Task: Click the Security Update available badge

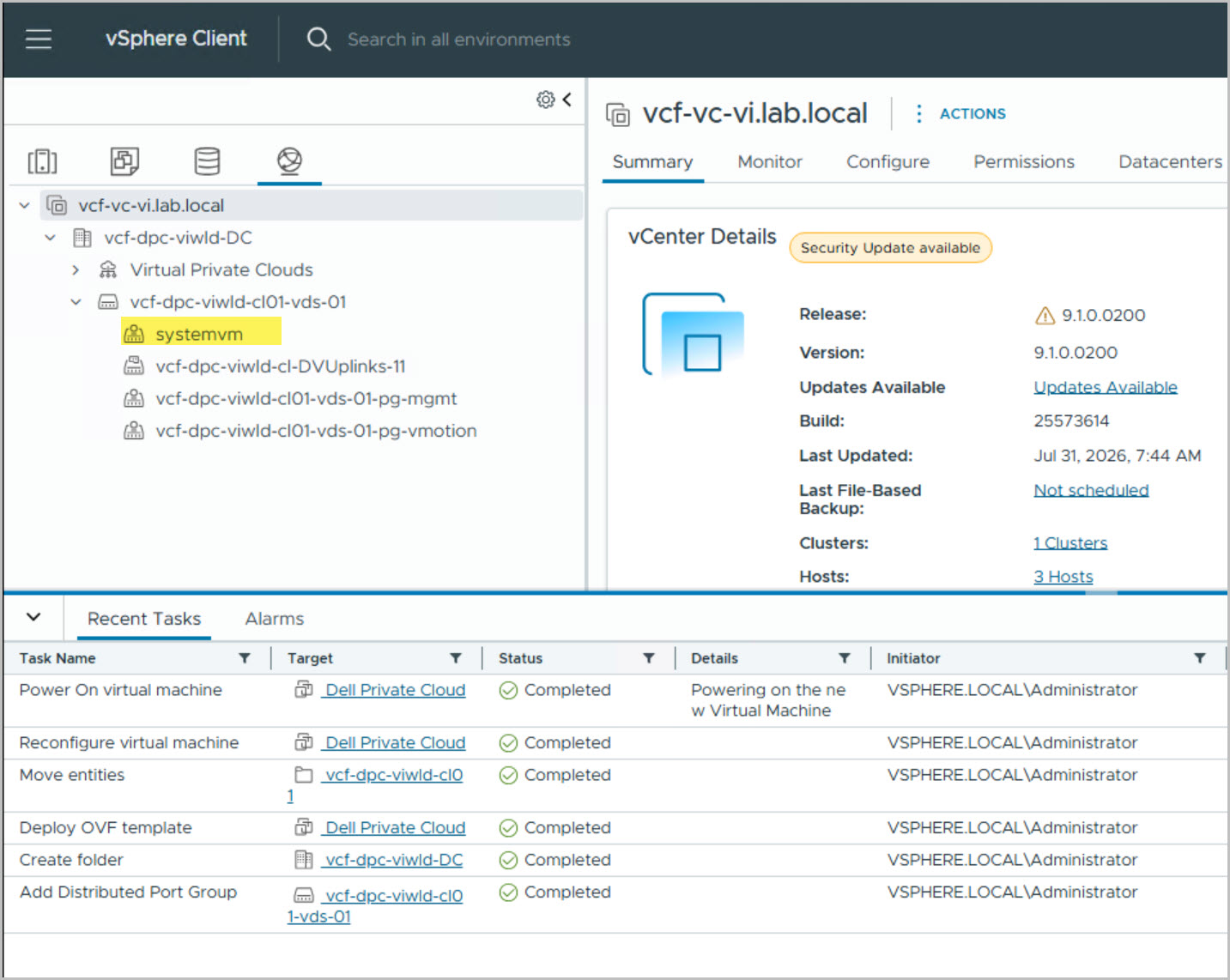Action: click(x=890, y=248)
